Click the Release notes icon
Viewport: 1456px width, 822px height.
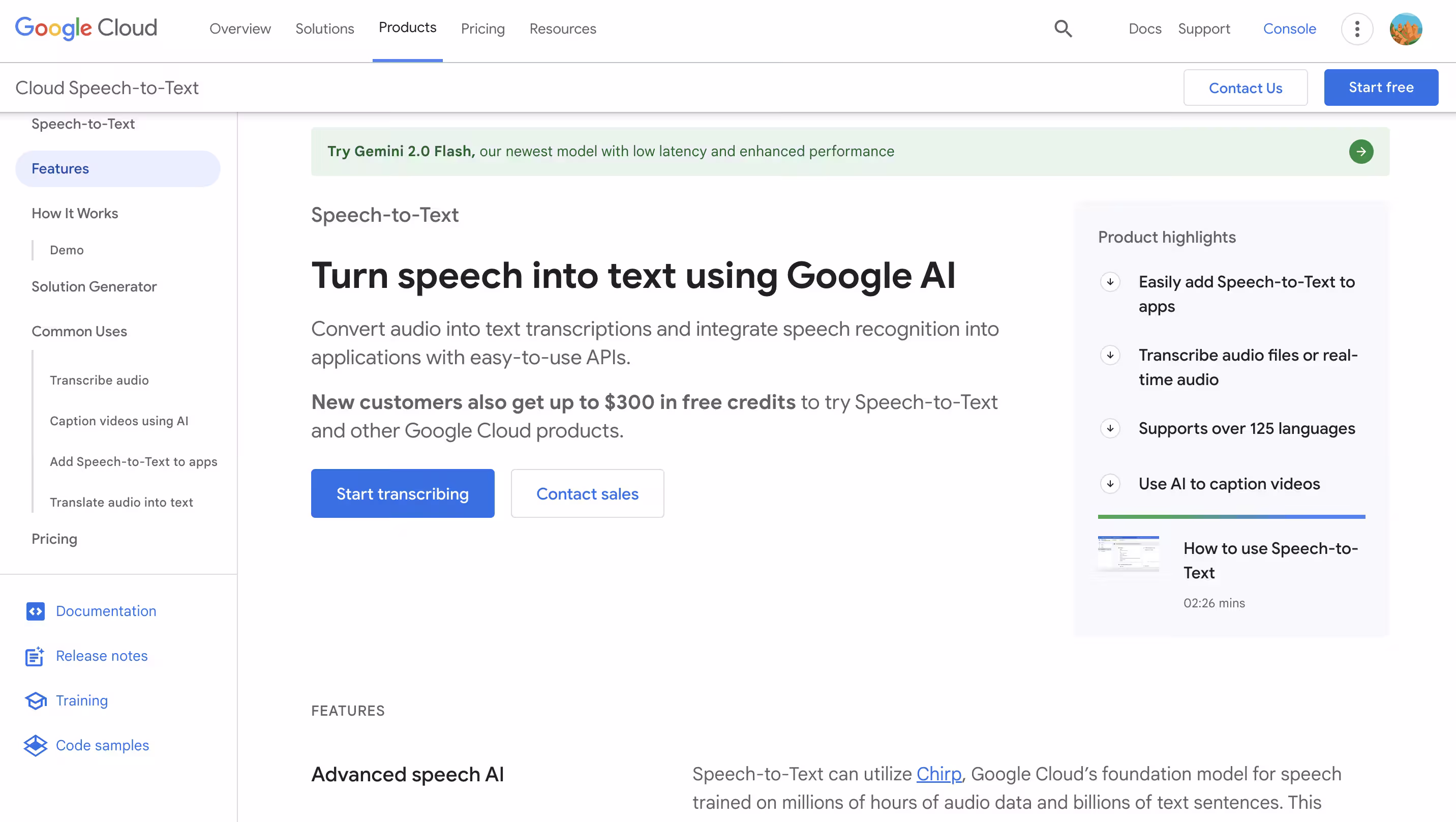point(35,656)
